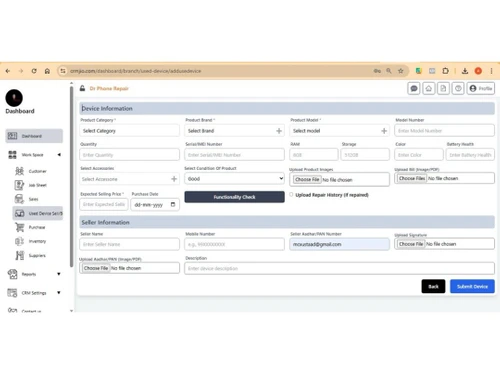This screenshot has height=375, width=500.
Task: Add an accessory with the plus icon
Action: (174, 179)
